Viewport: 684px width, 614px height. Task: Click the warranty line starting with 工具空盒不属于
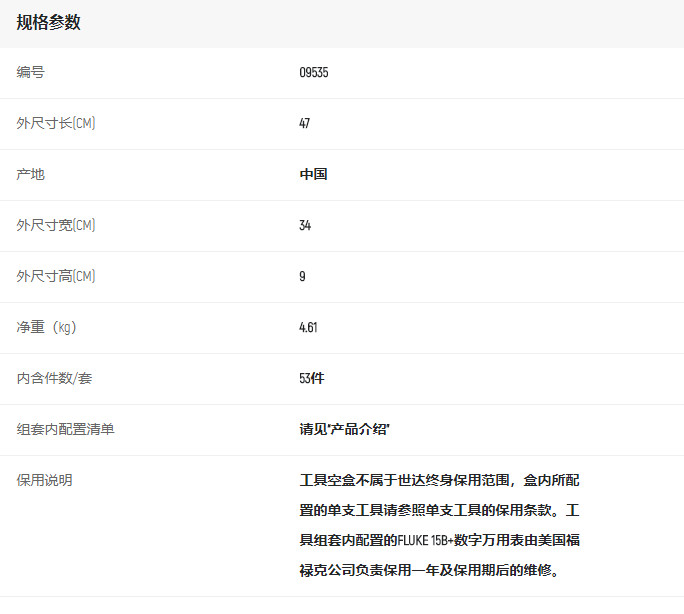pyautogui.click(x=440, y=480)
